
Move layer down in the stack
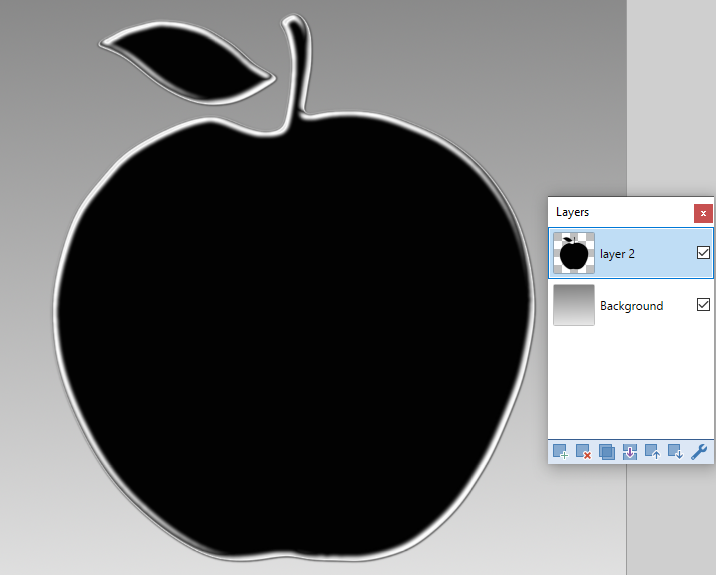point(675,452)
